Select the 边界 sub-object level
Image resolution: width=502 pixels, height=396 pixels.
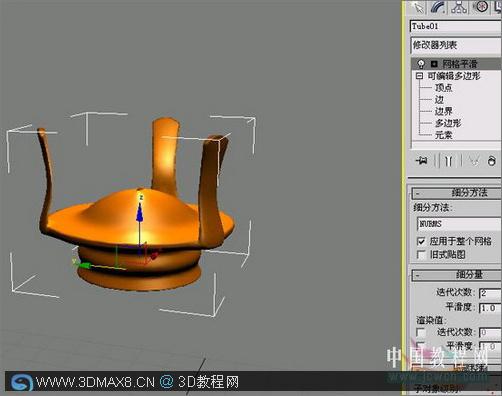coord(443,111)
